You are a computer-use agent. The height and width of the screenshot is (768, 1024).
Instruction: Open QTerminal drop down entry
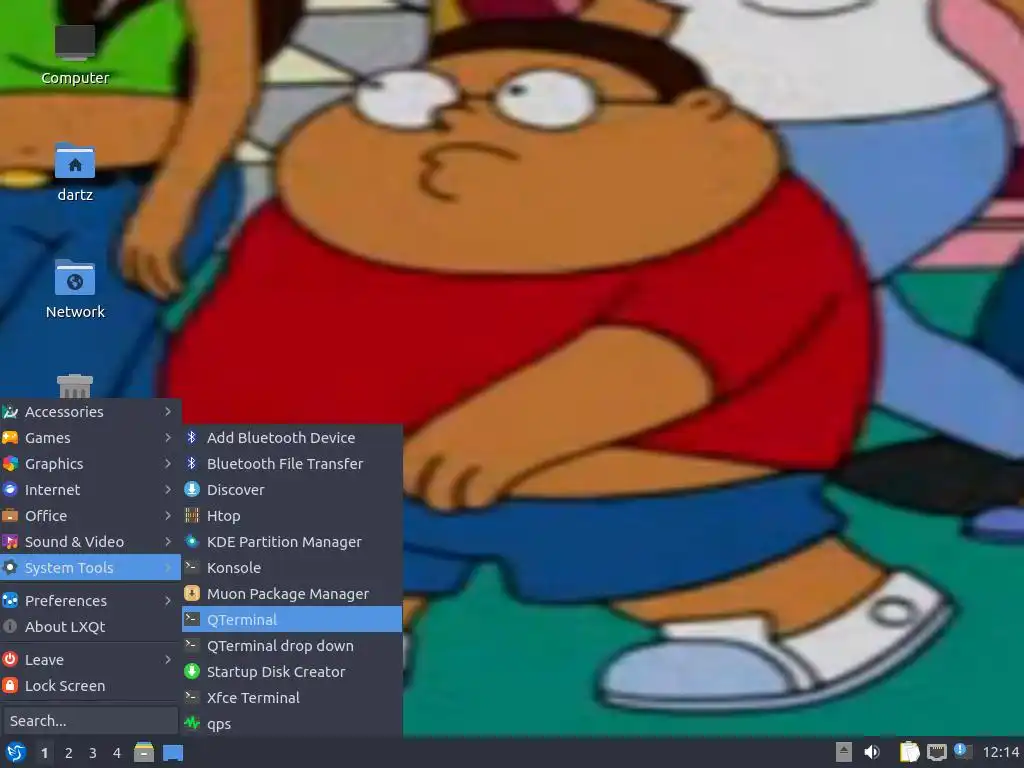[x=292, y=645]
